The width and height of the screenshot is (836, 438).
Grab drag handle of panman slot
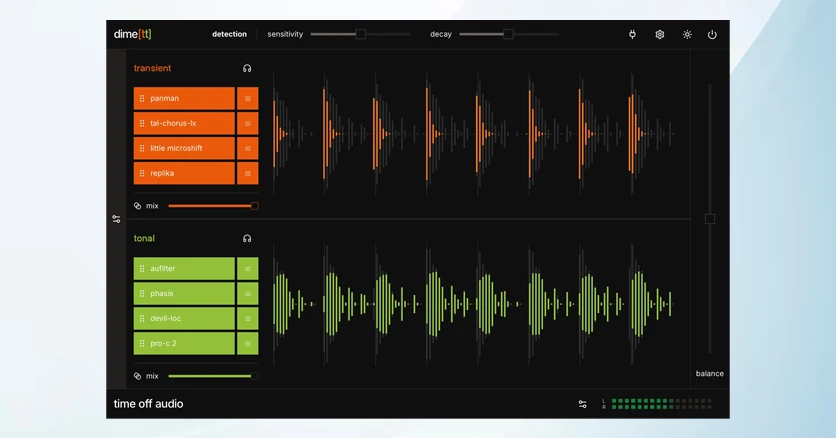click(x=142, y=99)
